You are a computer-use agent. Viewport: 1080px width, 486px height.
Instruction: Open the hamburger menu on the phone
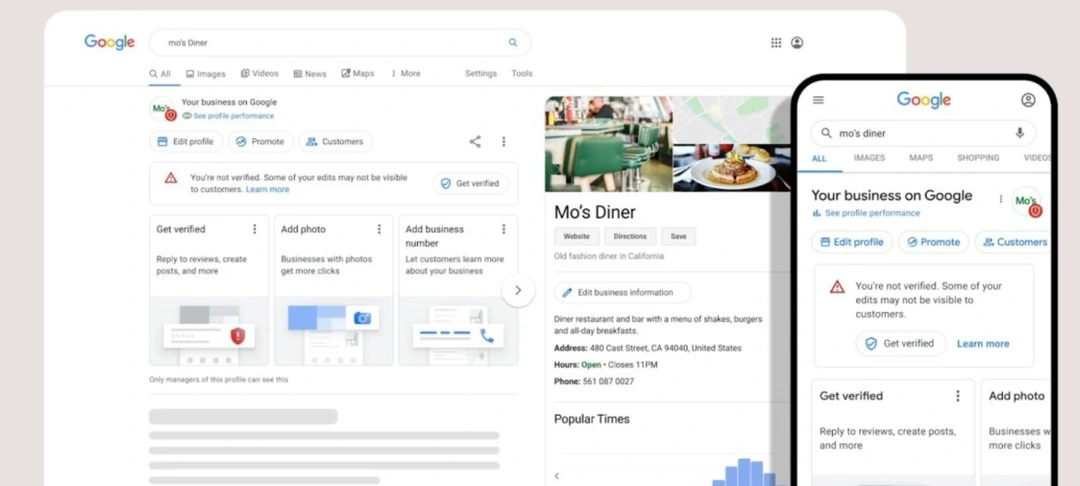pos(818,100)
